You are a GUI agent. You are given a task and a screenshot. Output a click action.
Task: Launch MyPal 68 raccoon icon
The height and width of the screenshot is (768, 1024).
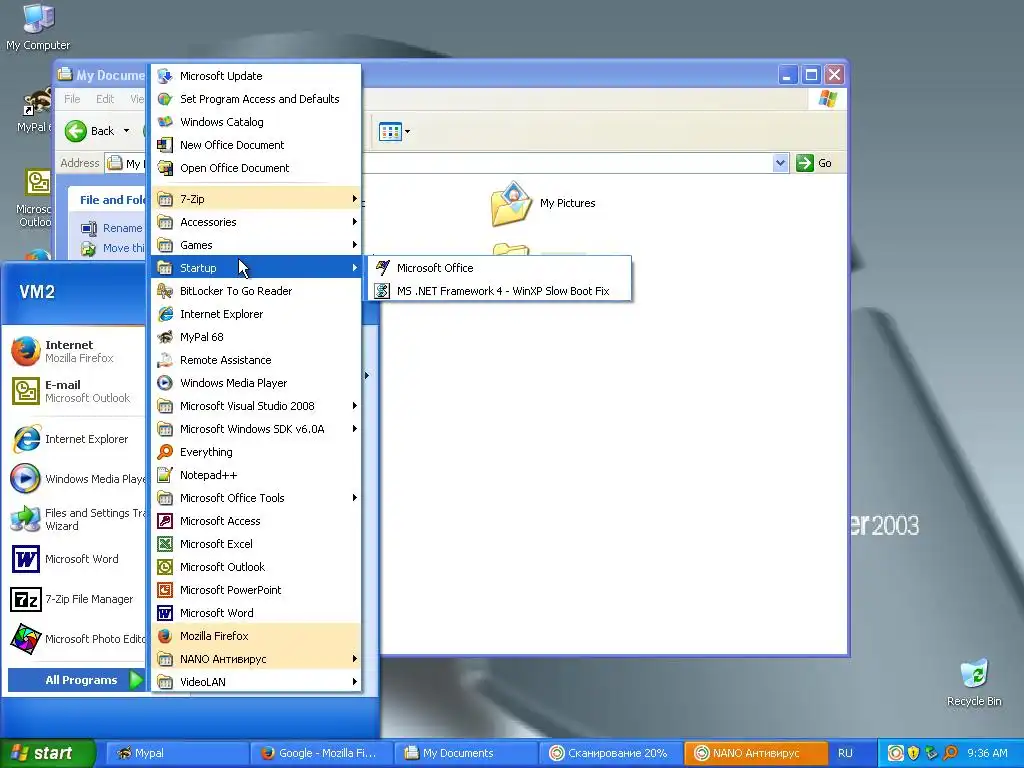click(165, 337)
